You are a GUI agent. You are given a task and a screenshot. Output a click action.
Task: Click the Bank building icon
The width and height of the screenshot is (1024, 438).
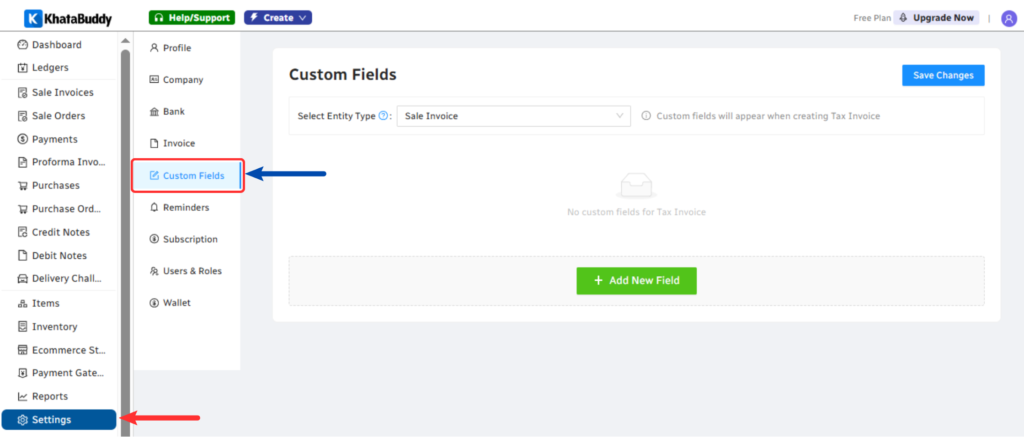pyautogui.click(x=154, y=112)
